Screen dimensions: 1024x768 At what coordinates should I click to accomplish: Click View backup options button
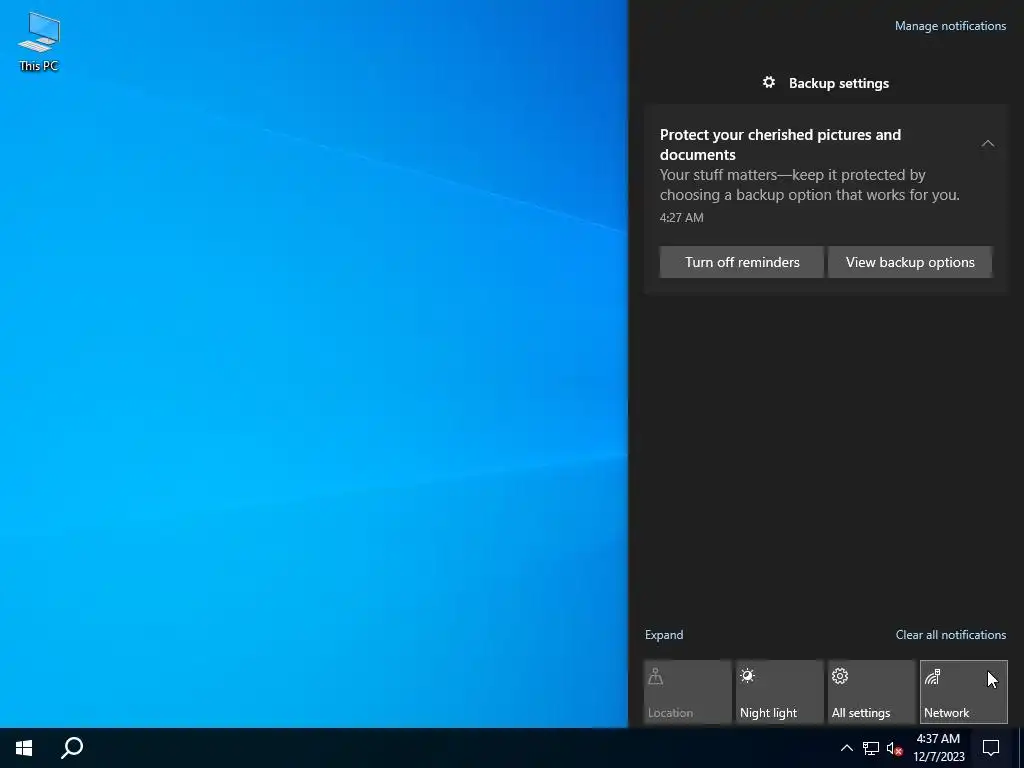tap(910, 262)
